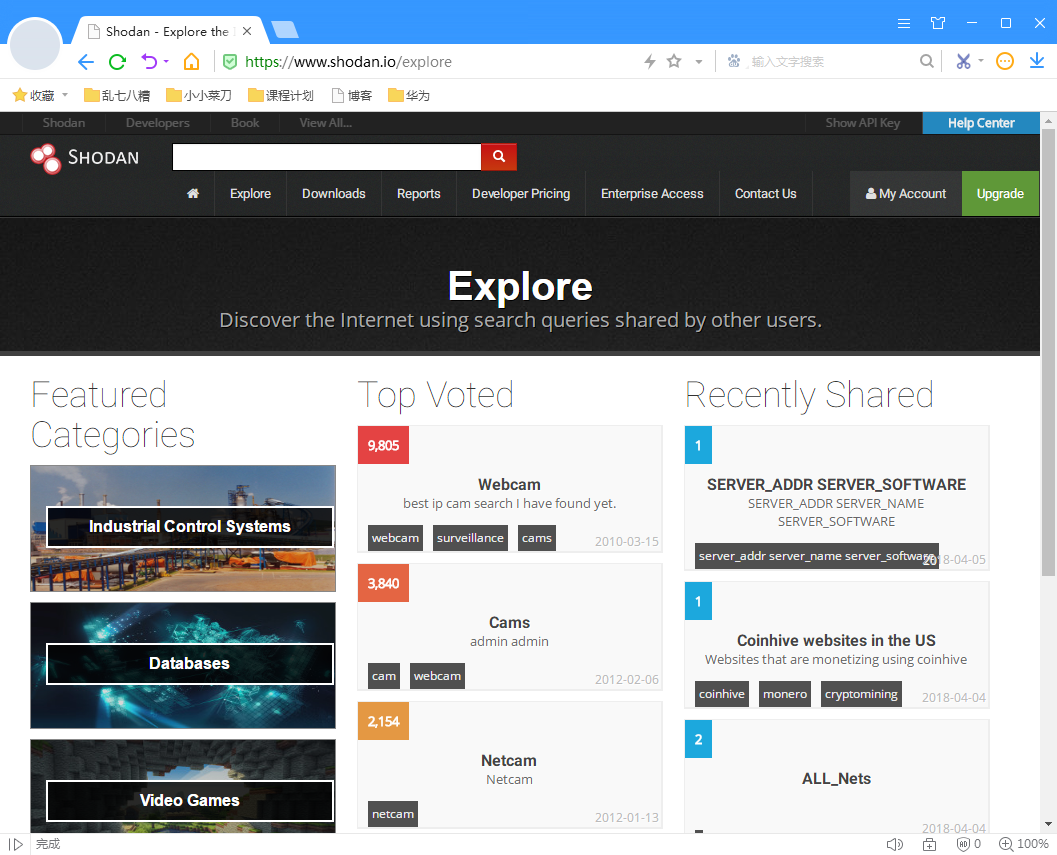The image size is (1057, 855).
Task: Click into the Shodan search field
Action: tap(327, 156)
